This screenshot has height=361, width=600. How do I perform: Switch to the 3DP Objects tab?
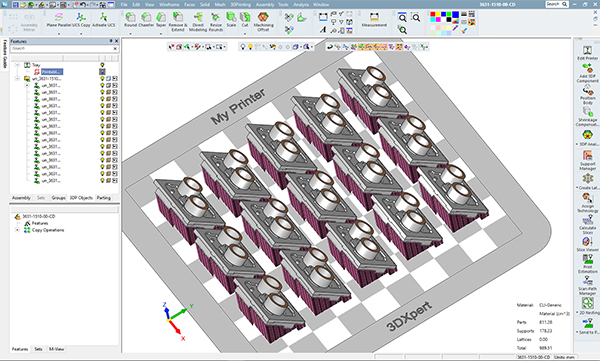[81, 198]
